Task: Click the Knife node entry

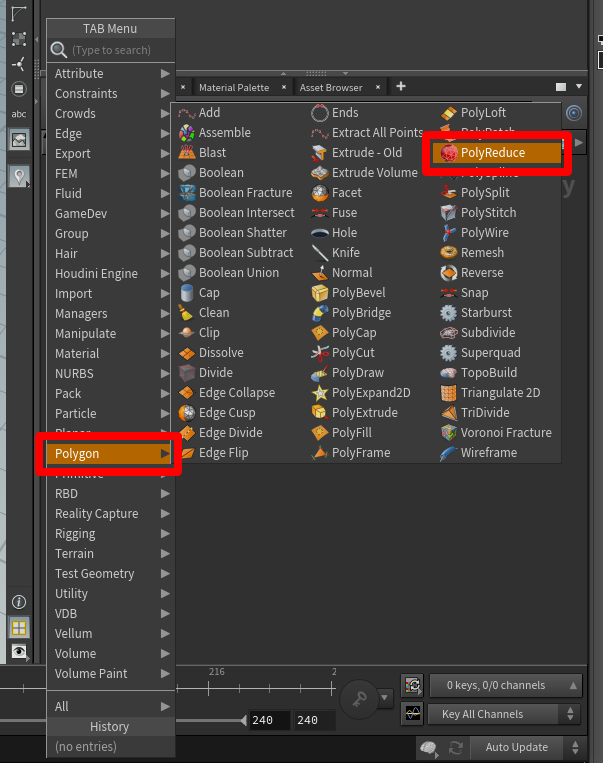Action: coord(345,253)
